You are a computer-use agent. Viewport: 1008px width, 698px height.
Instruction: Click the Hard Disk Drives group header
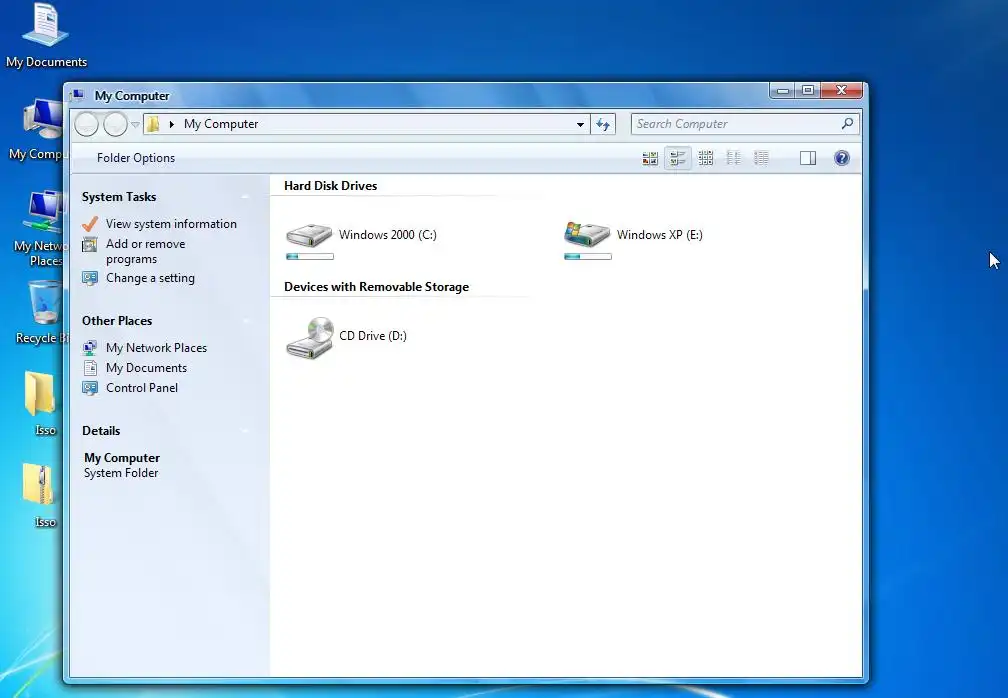(330, 186)
